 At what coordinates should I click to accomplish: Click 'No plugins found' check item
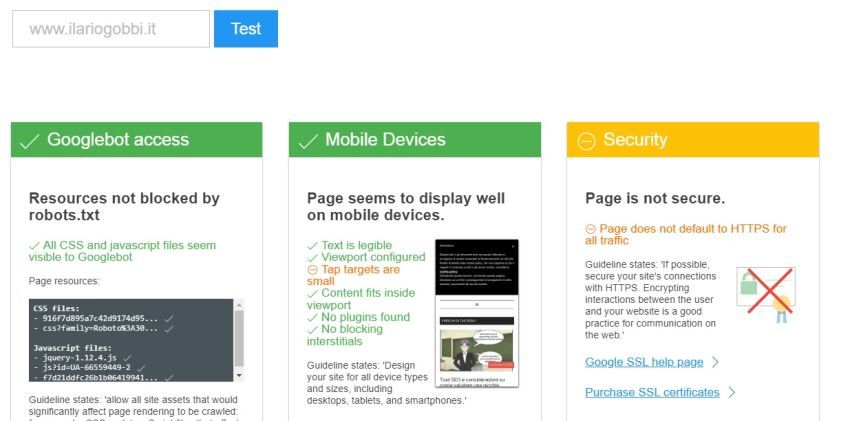[358, 317]
